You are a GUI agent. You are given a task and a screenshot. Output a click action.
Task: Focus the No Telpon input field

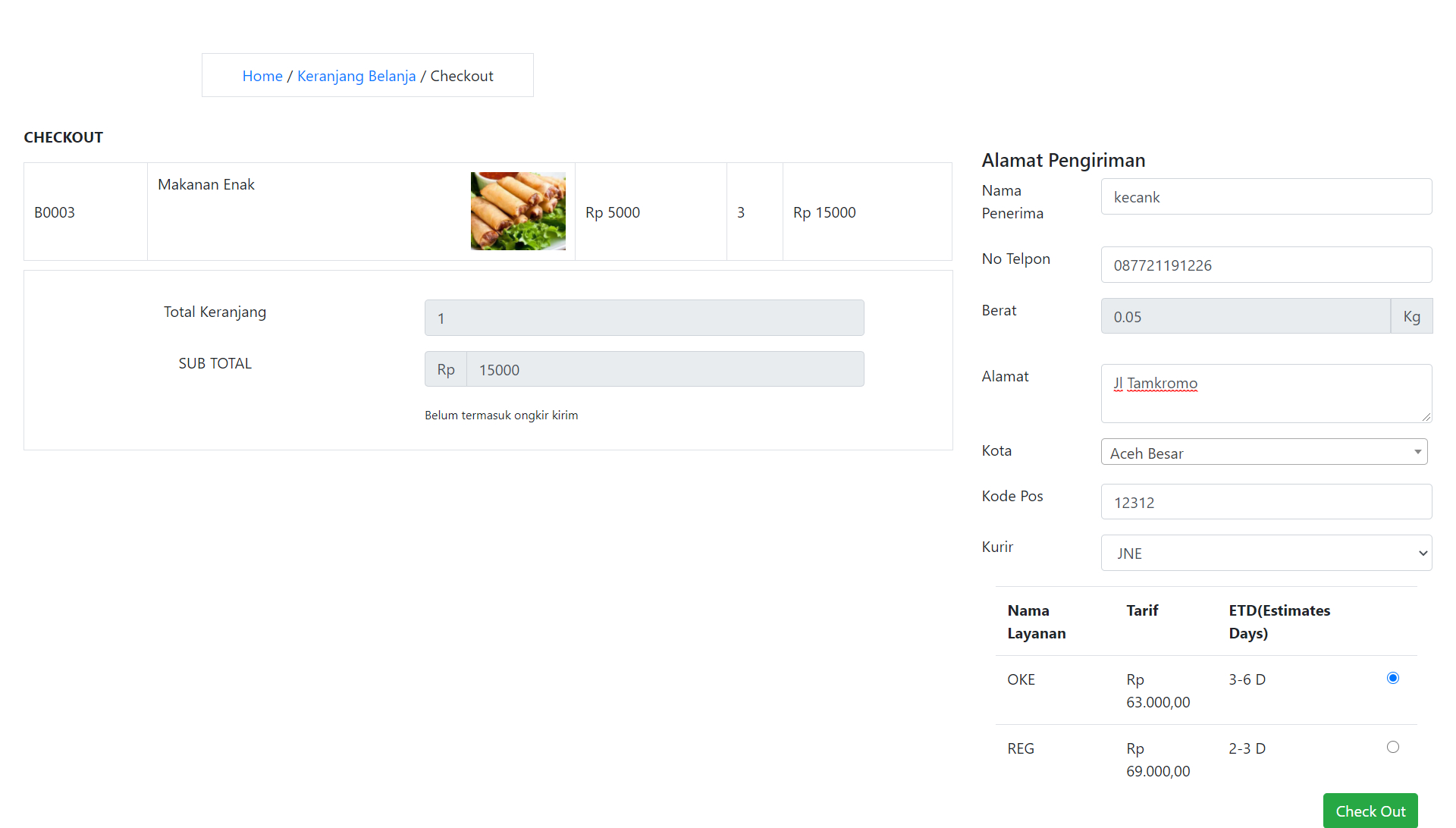(1266, 265)
